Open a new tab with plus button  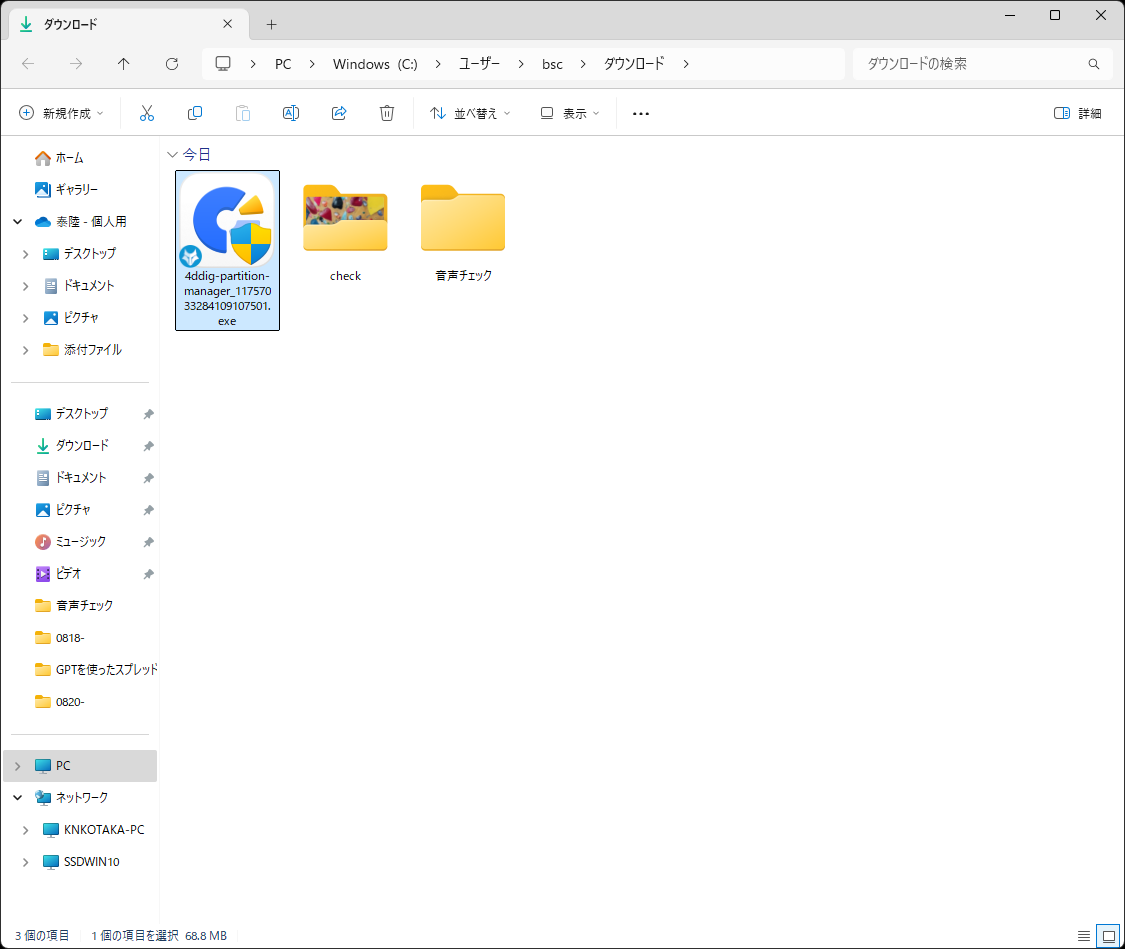(x=271, y=24)
